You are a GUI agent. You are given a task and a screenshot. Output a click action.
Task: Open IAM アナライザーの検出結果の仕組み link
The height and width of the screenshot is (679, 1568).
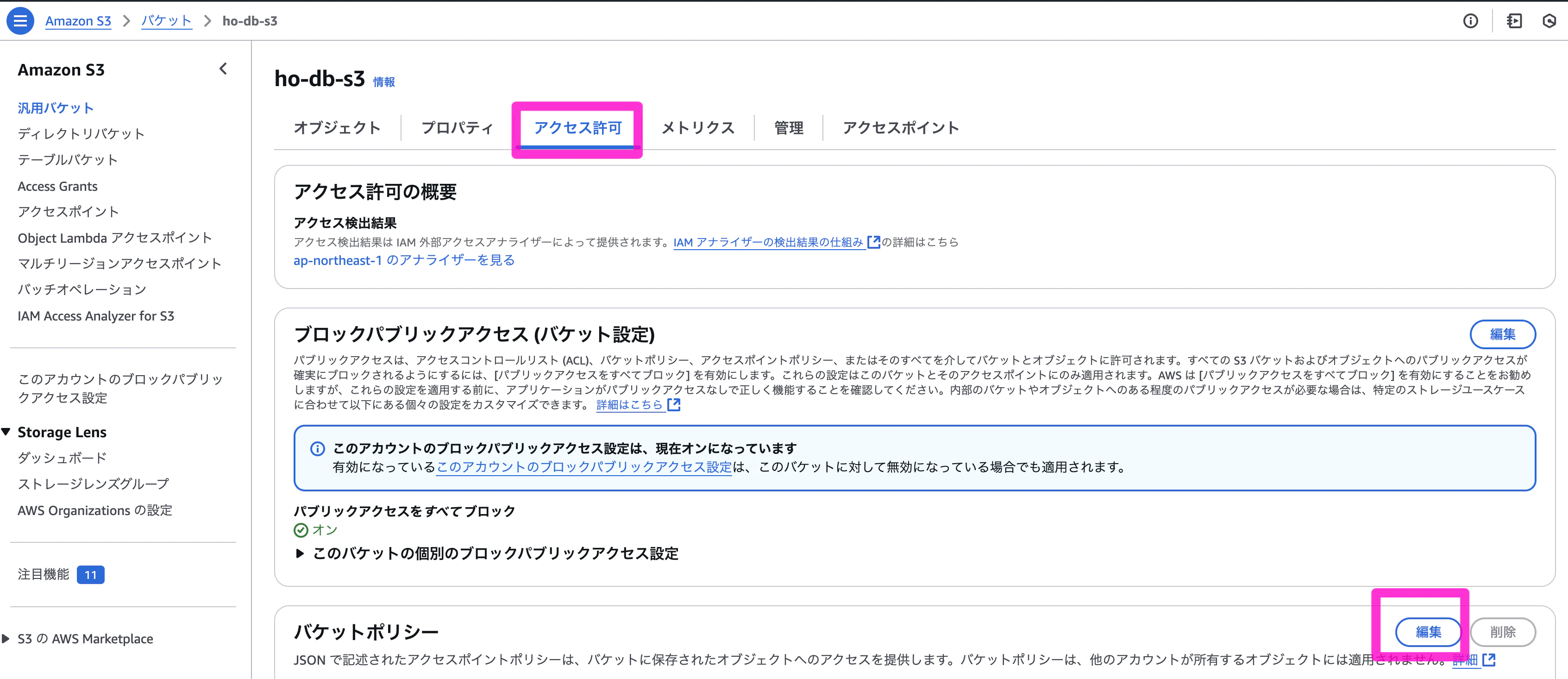777,242
